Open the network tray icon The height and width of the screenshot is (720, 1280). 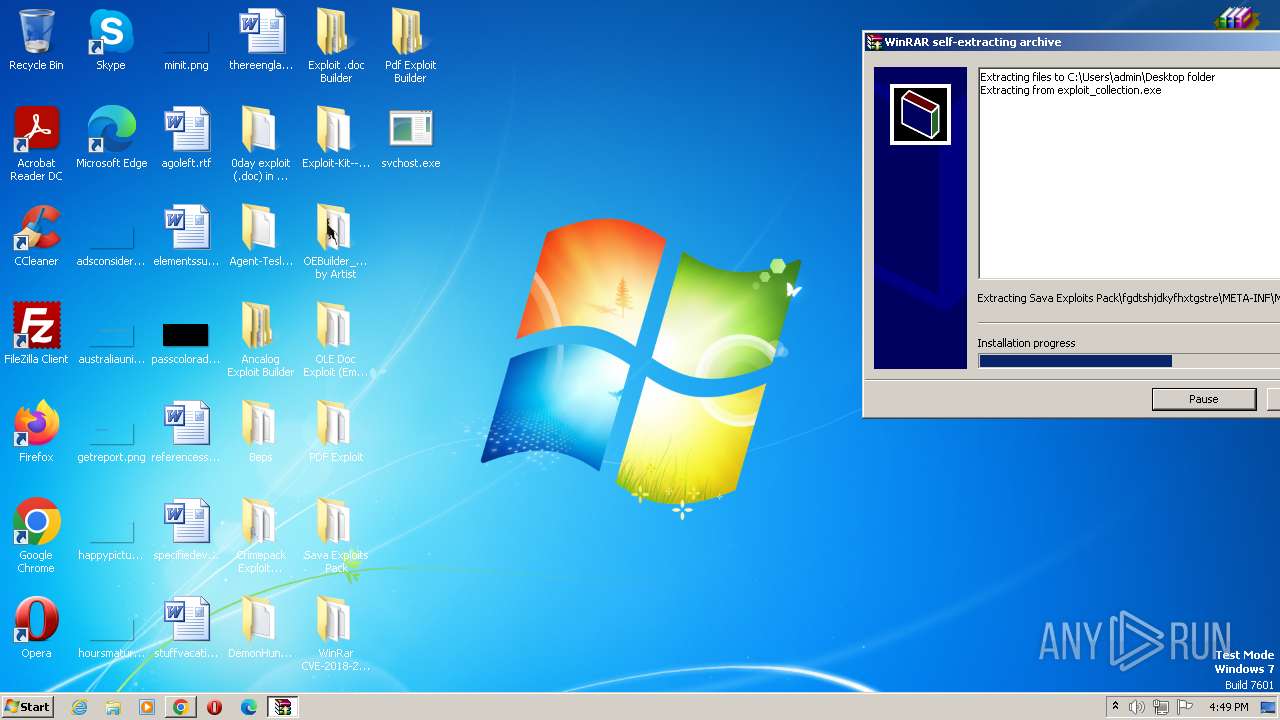pyautogui.click(x=1161, y=707)
